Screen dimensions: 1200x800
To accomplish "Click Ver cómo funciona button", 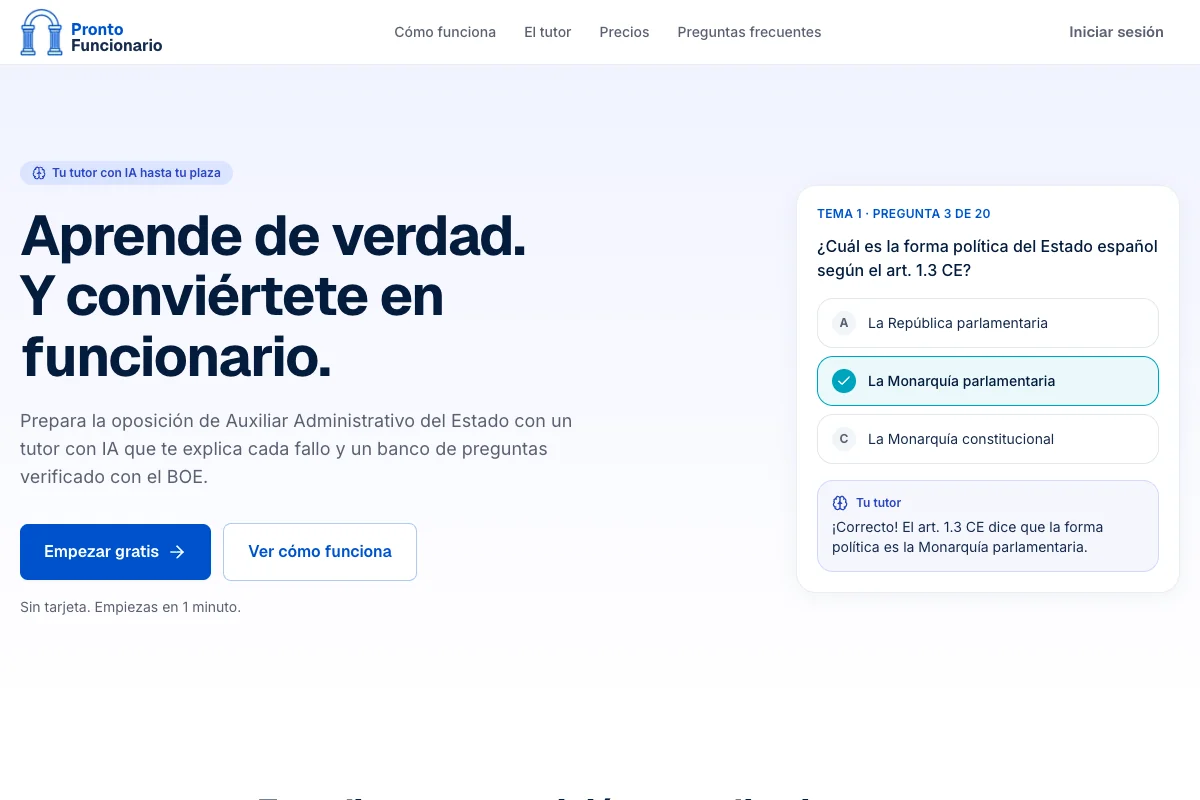I will pyautogui.click(x=320, y=552).
